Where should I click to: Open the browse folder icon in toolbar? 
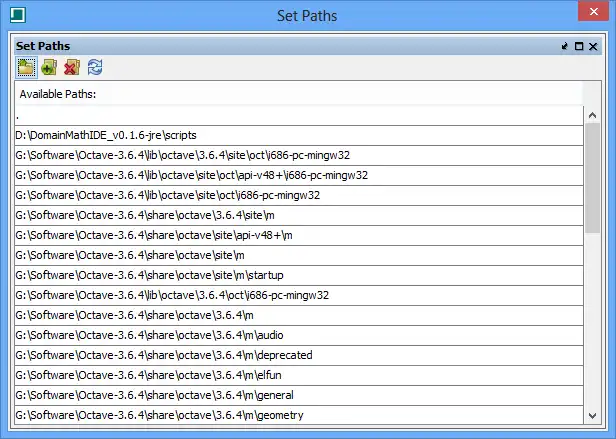[x=26, y=67]
